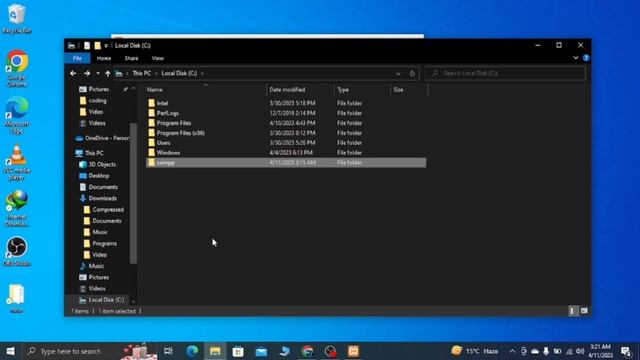The image size is (640, 360).
Task: Click weather widget on taskbar
Action: tap(475, 351)
